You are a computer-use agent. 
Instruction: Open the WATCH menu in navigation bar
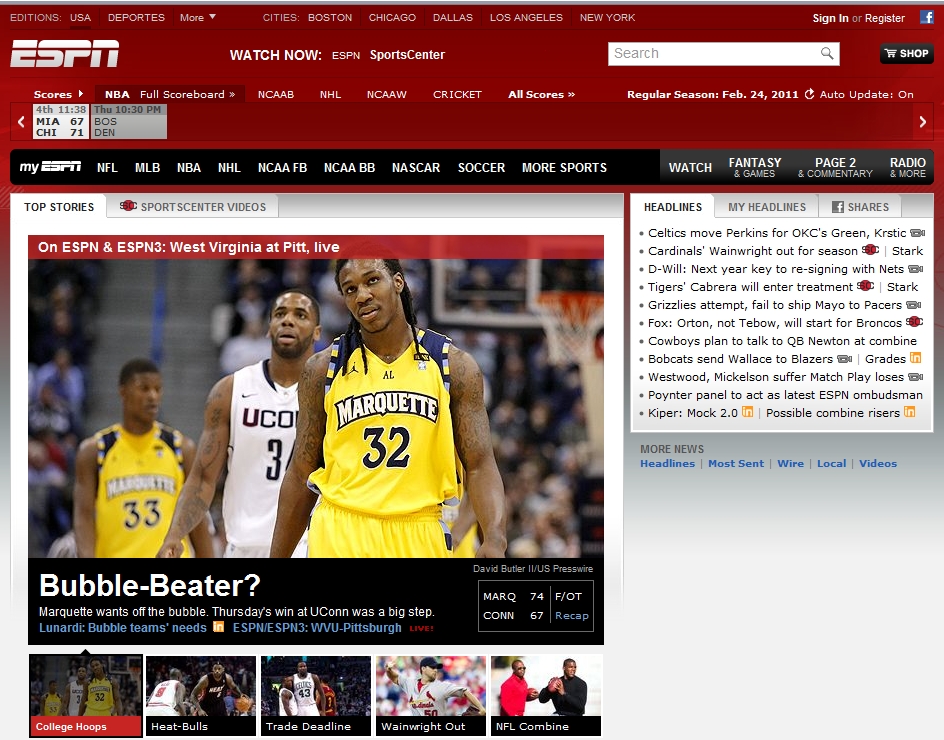[690, 167]
